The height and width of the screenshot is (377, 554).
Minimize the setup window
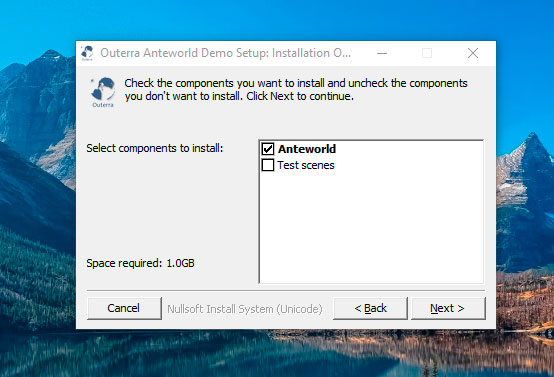tap(382, 53)
